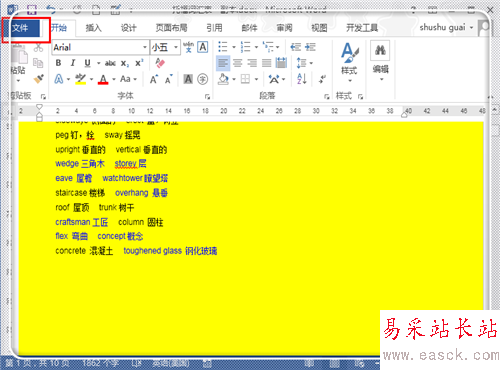This screenshot has width=500, height=370.
Task: Apply character shading (gray A)
Action: click(188, 79)
